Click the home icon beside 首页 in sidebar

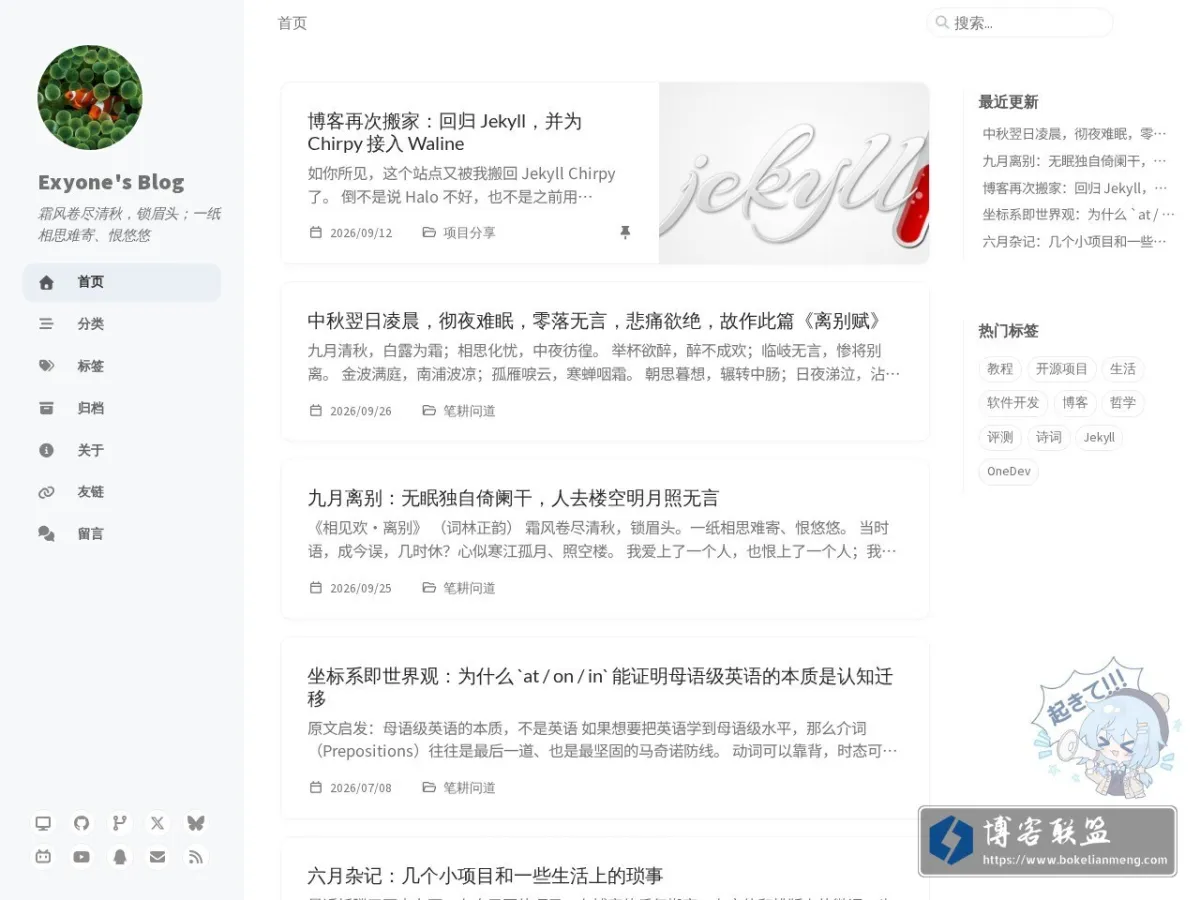46,283
